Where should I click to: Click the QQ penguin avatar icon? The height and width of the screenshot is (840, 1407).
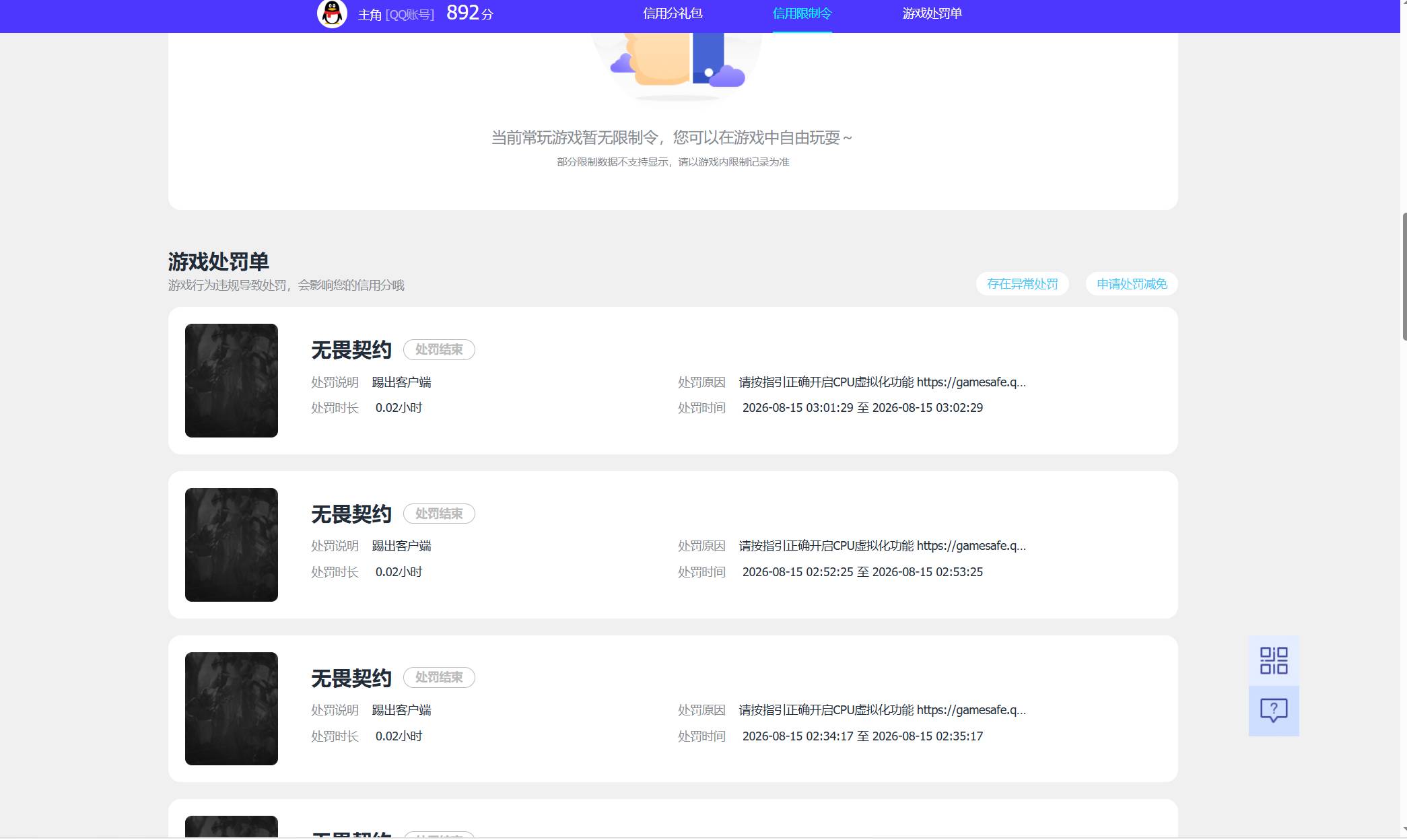[332, 13]
